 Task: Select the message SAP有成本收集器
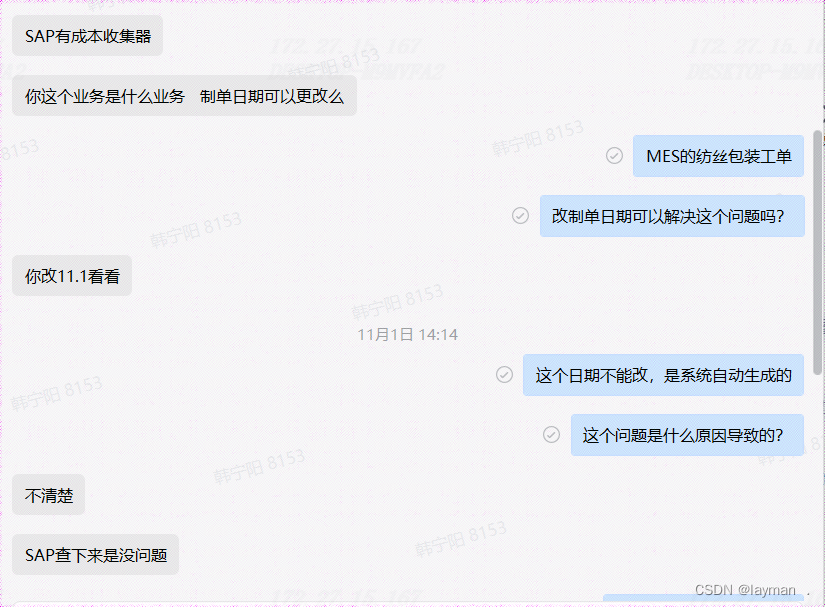point(87,36)
